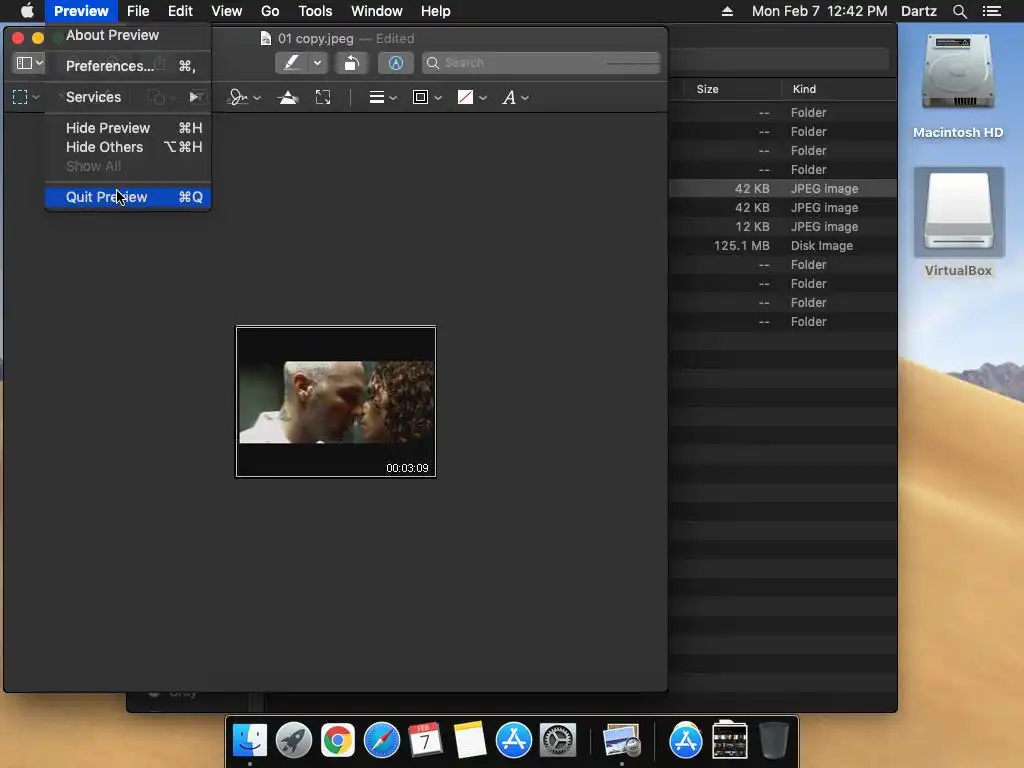Open System Preferences from the Dock

tap(558, 741)
